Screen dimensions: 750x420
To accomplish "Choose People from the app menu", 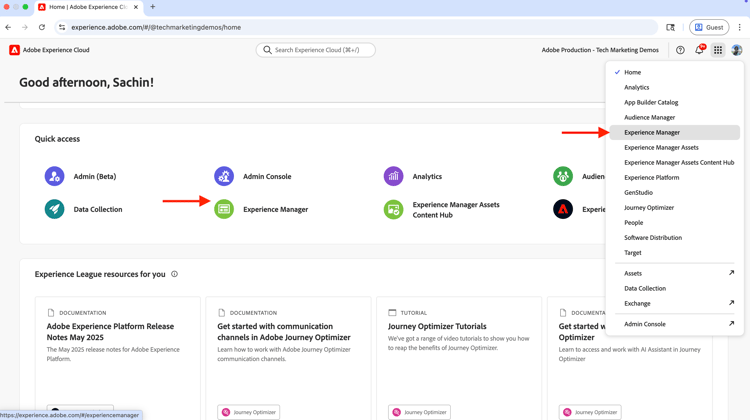I will [674, 222].
